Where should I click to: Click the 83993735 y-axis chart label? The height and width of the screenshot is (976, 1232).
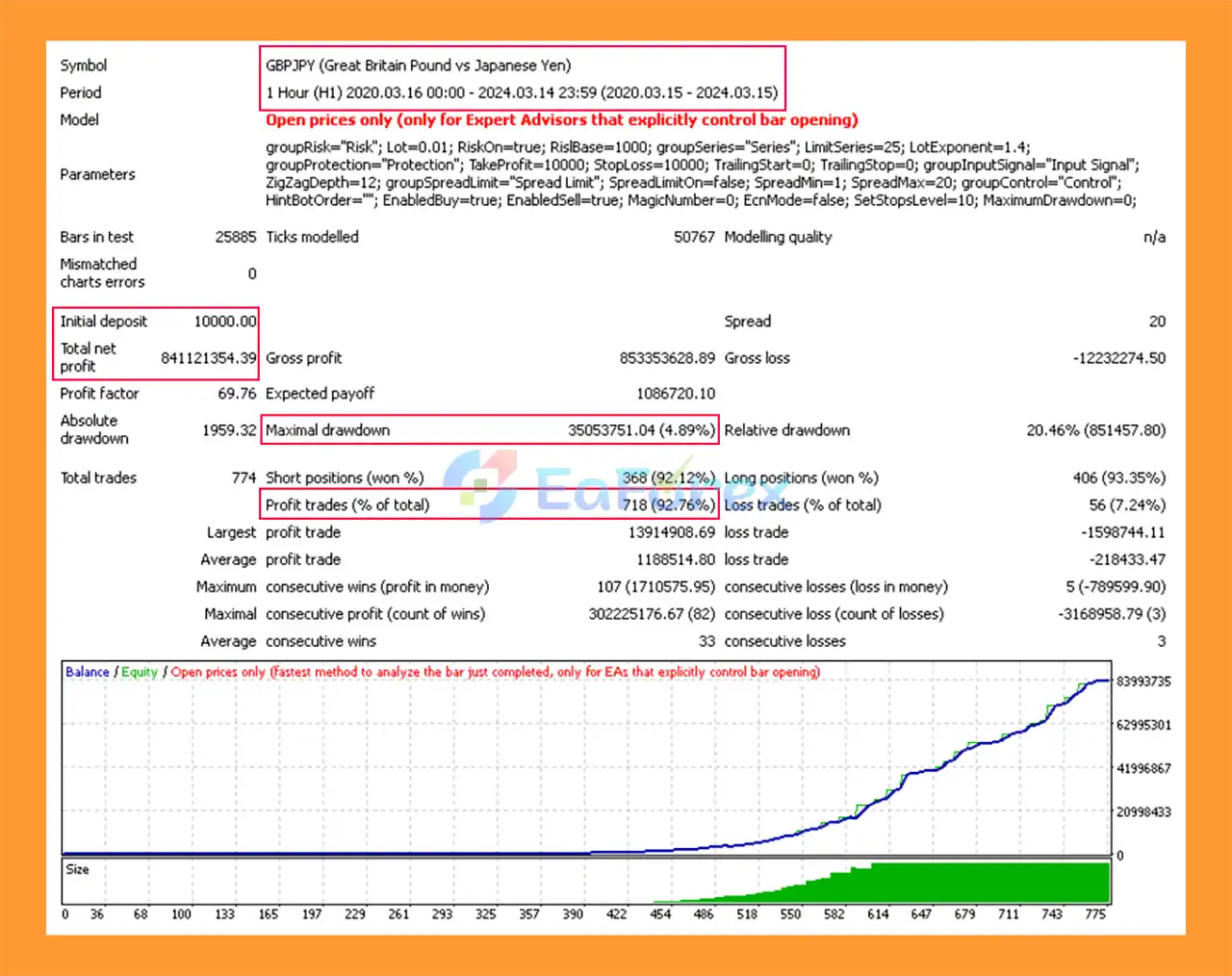[1143, 681]
